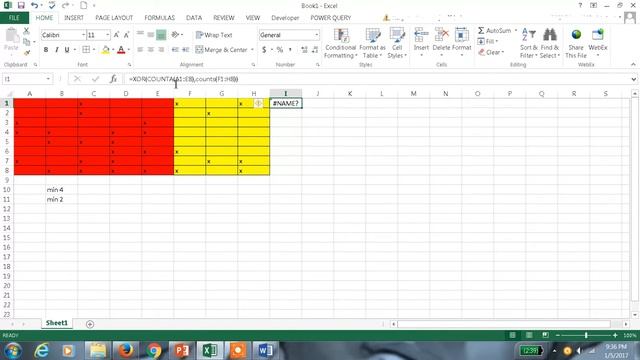Insert cells using the Insert button
640x360 pixels.
421,41
